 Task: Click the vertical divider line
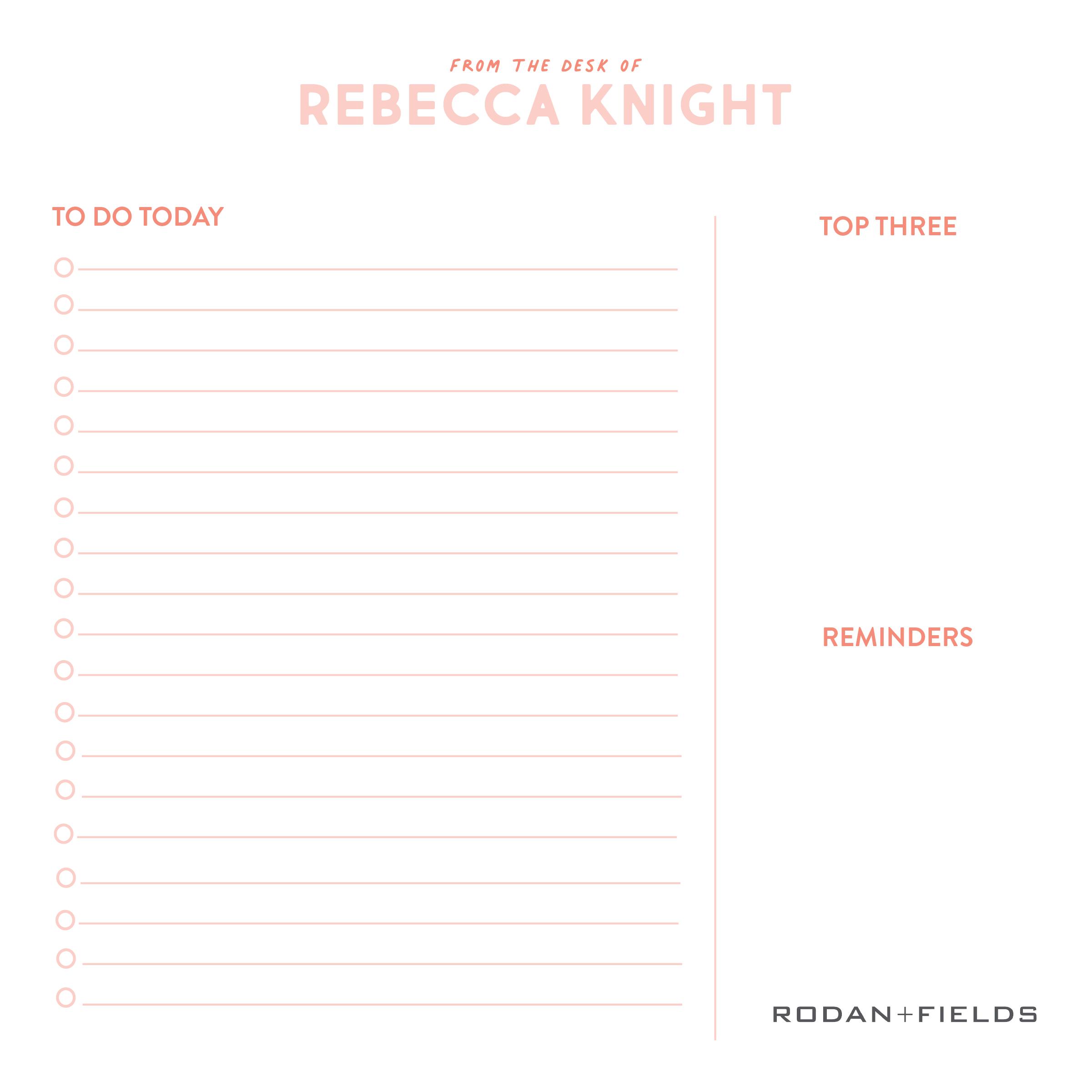pos(715,628)
